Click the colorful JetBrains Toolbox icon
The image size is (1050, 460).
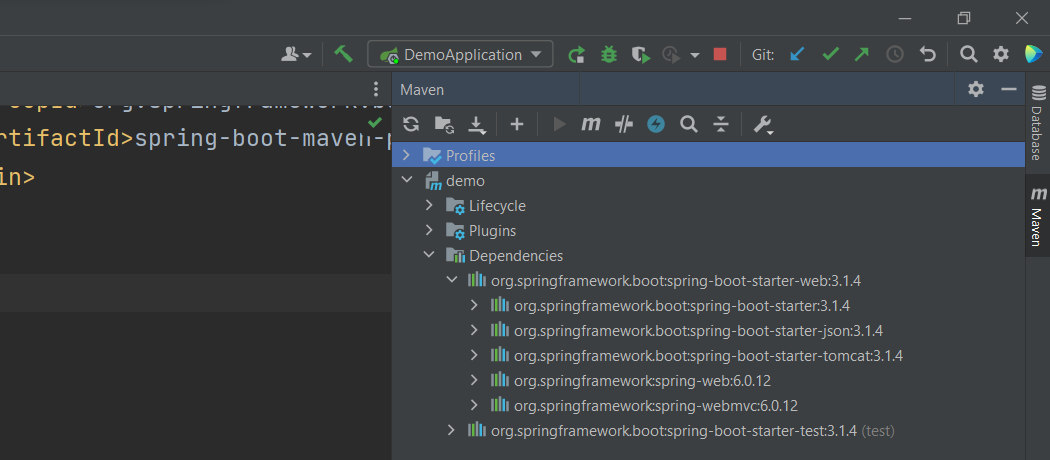tap(1033, 54)
